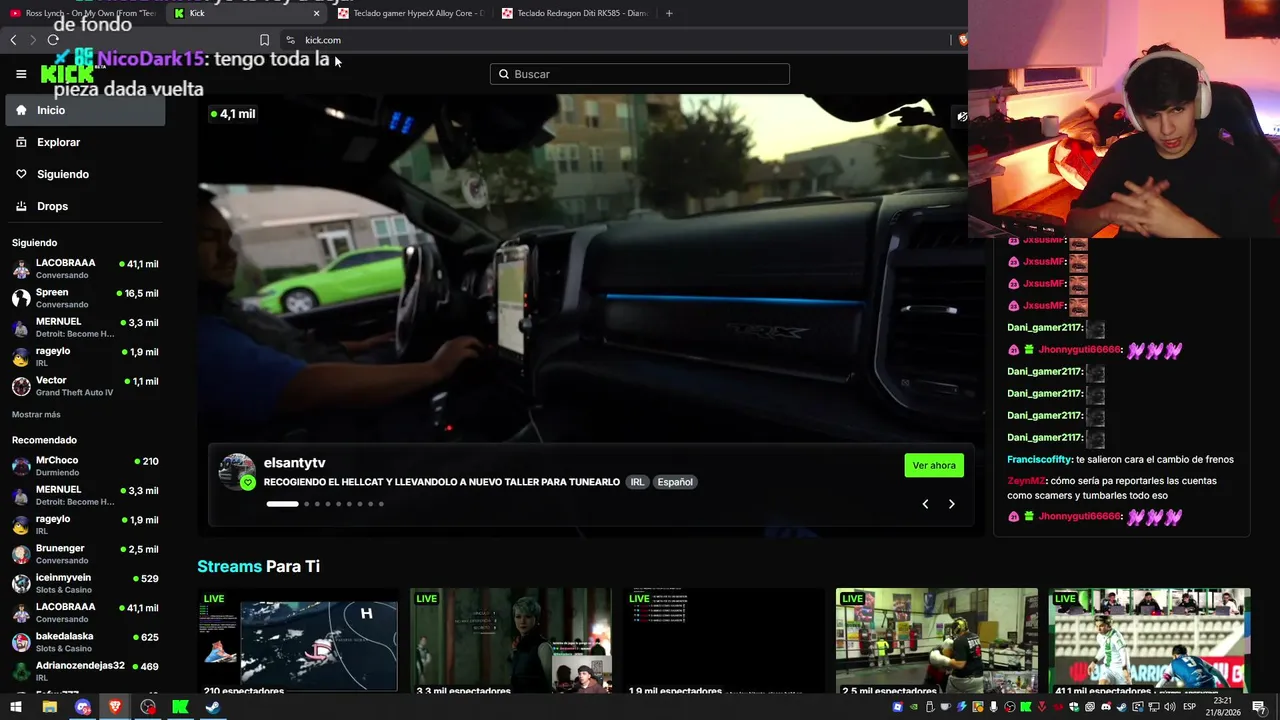Jump to second carousel dot
This screenshot has width=1280, height=720.
(306, 504)
